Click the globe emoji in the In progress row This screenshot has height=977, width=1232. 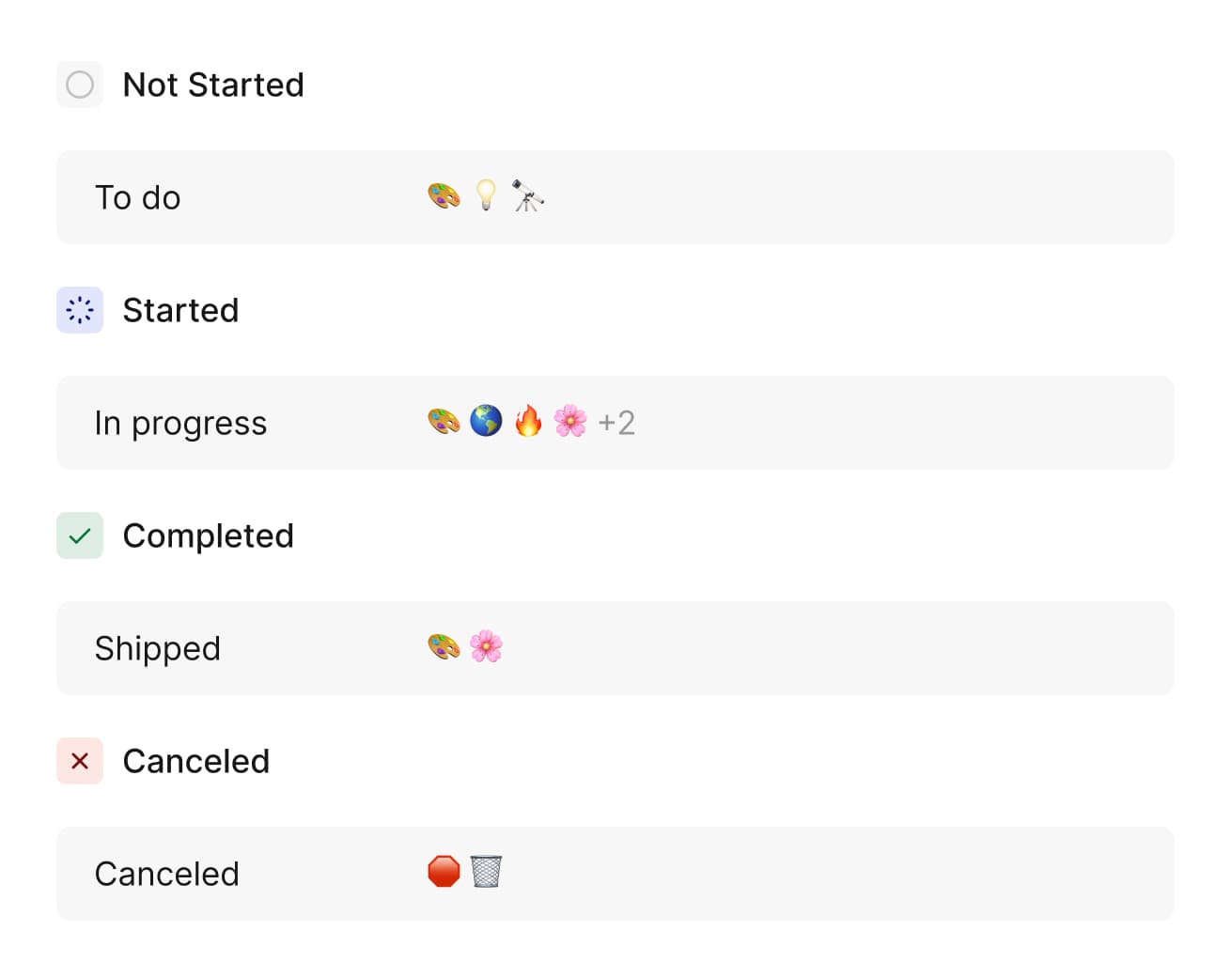486,421
